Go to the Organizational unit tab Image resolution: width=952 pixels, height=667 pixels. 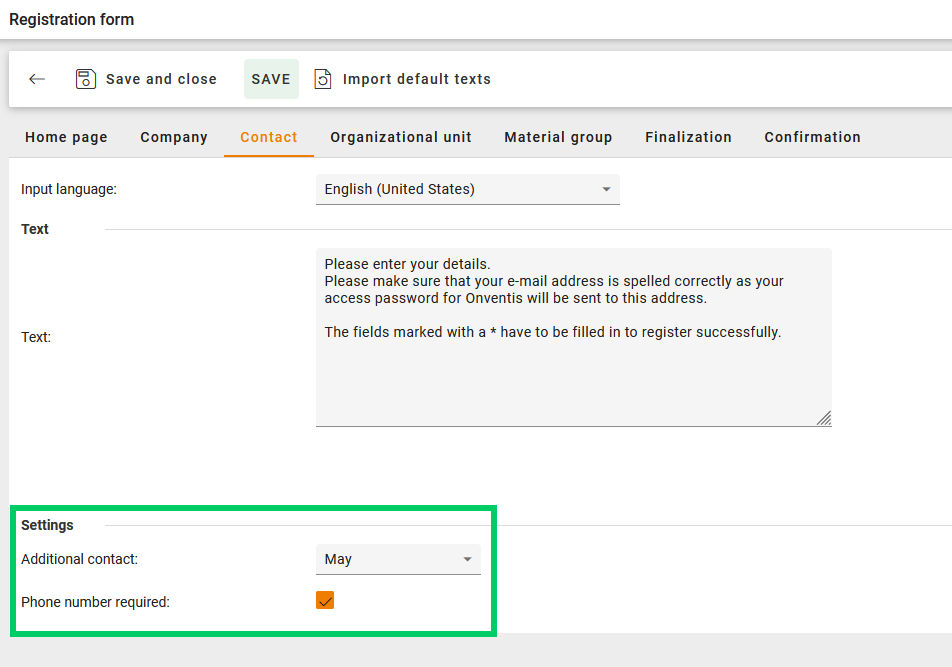point(401,137)
